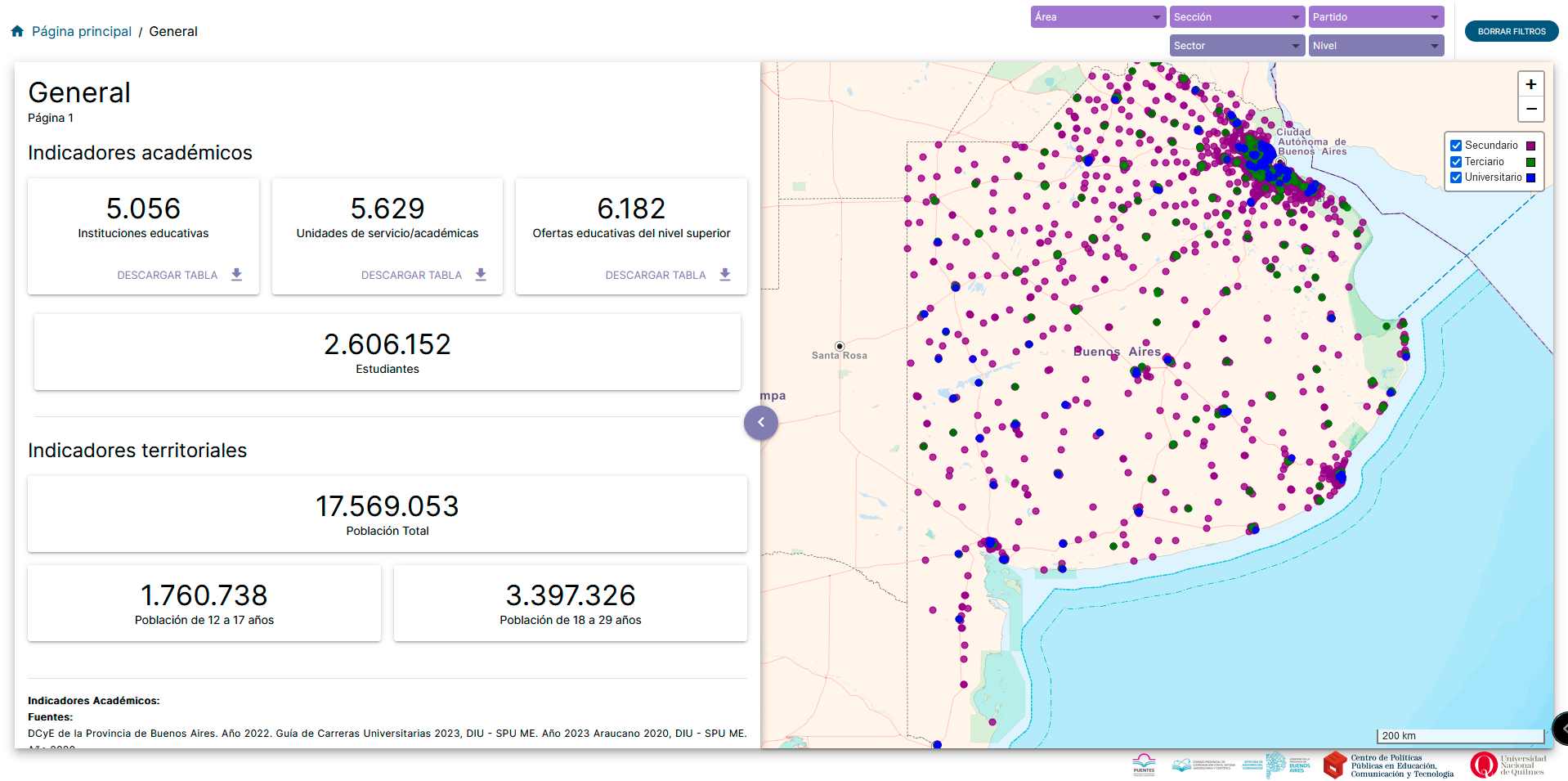Download Unidades de servicio table icon
1568x781 pixels.
[x=481, y=275]
